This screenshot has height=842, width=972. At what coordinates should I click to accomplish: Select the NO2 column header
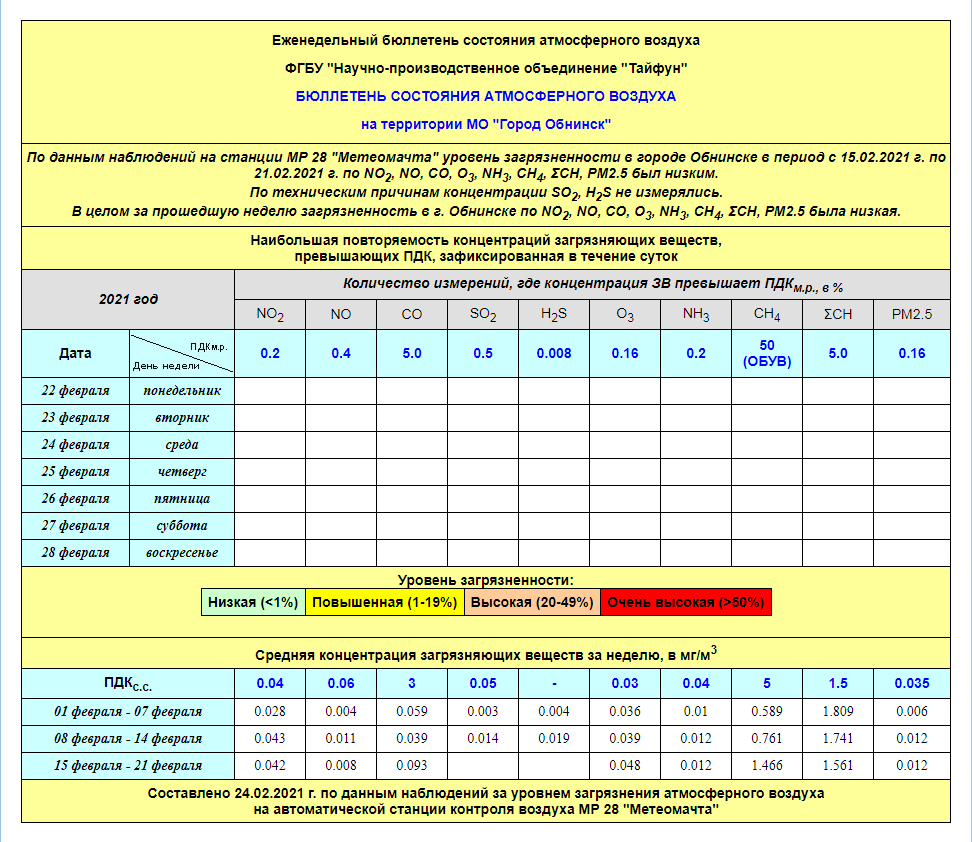click(270, 314)
